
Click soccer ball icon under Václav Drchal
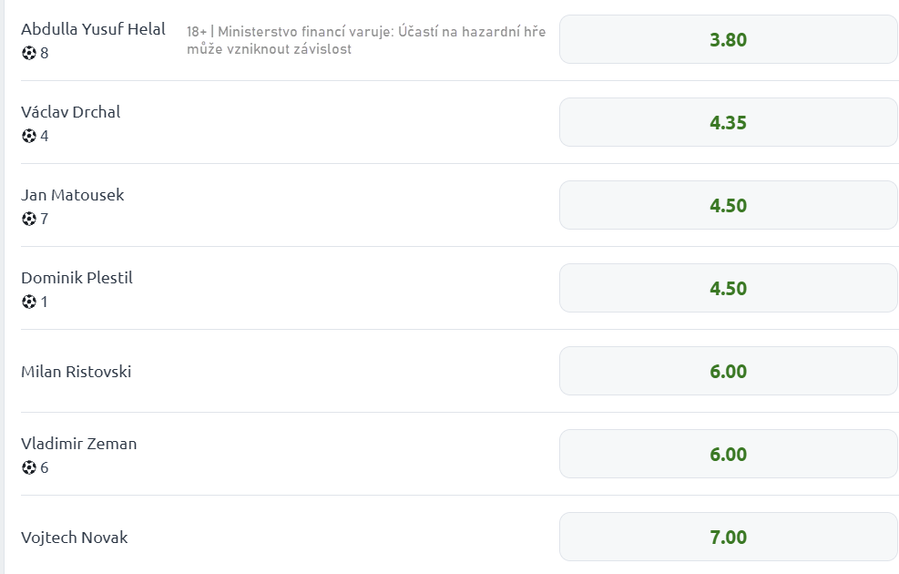29,136
